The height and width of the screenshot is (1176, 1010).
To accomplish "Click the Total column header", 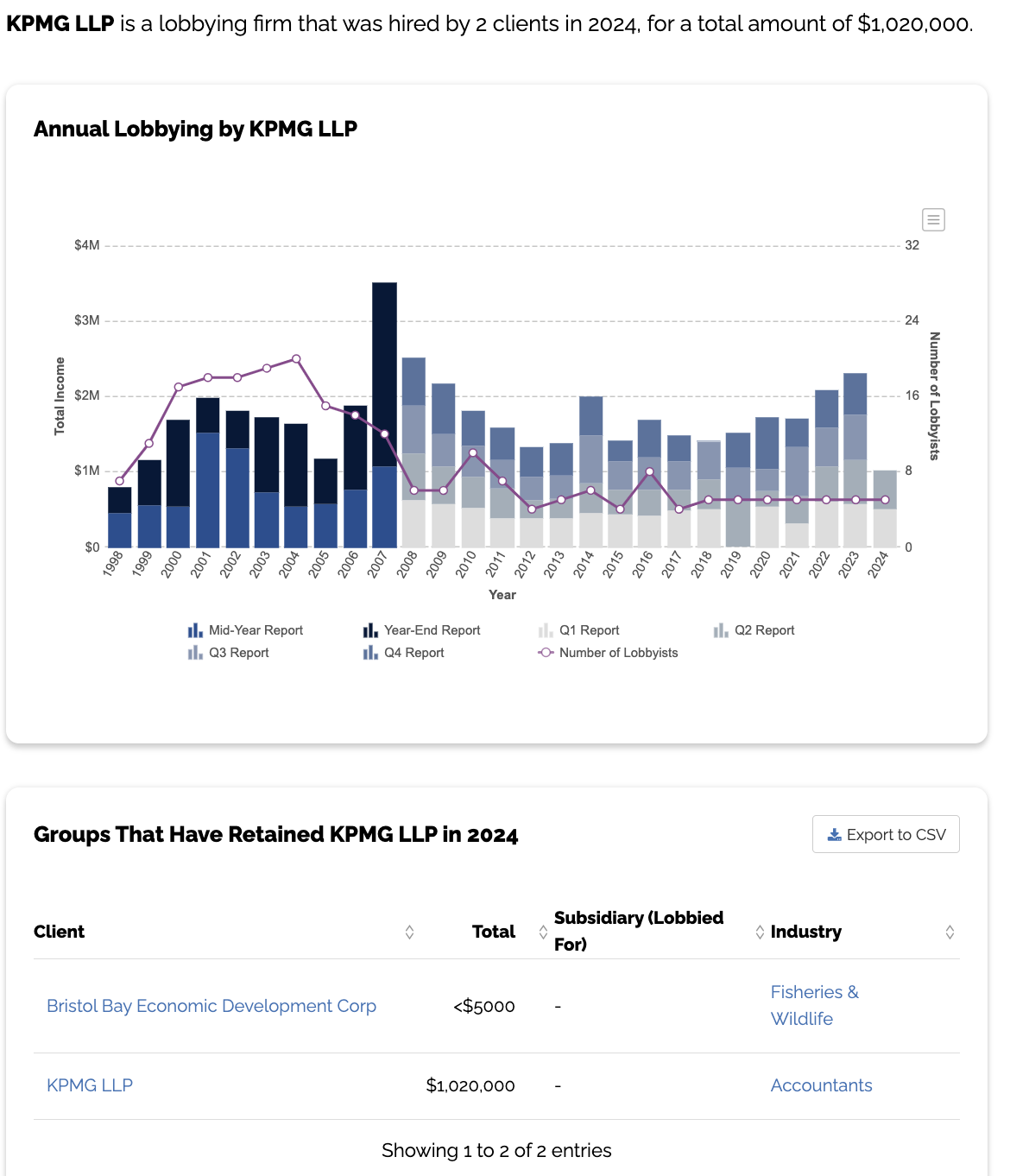I will tap(493, 932).
